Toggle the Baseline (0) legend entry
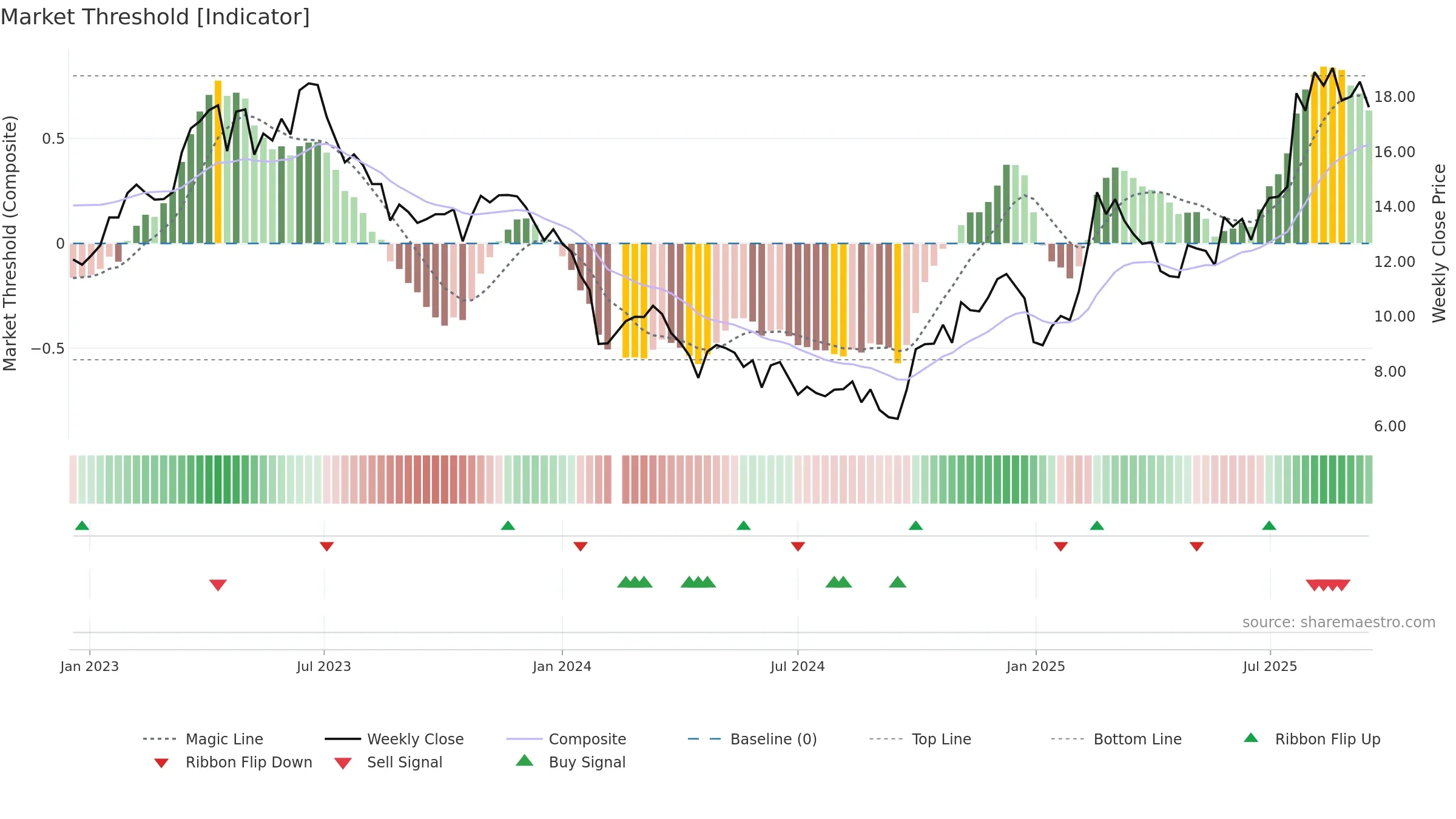The height and width of the screenshot is (819, 1456). 752,739
